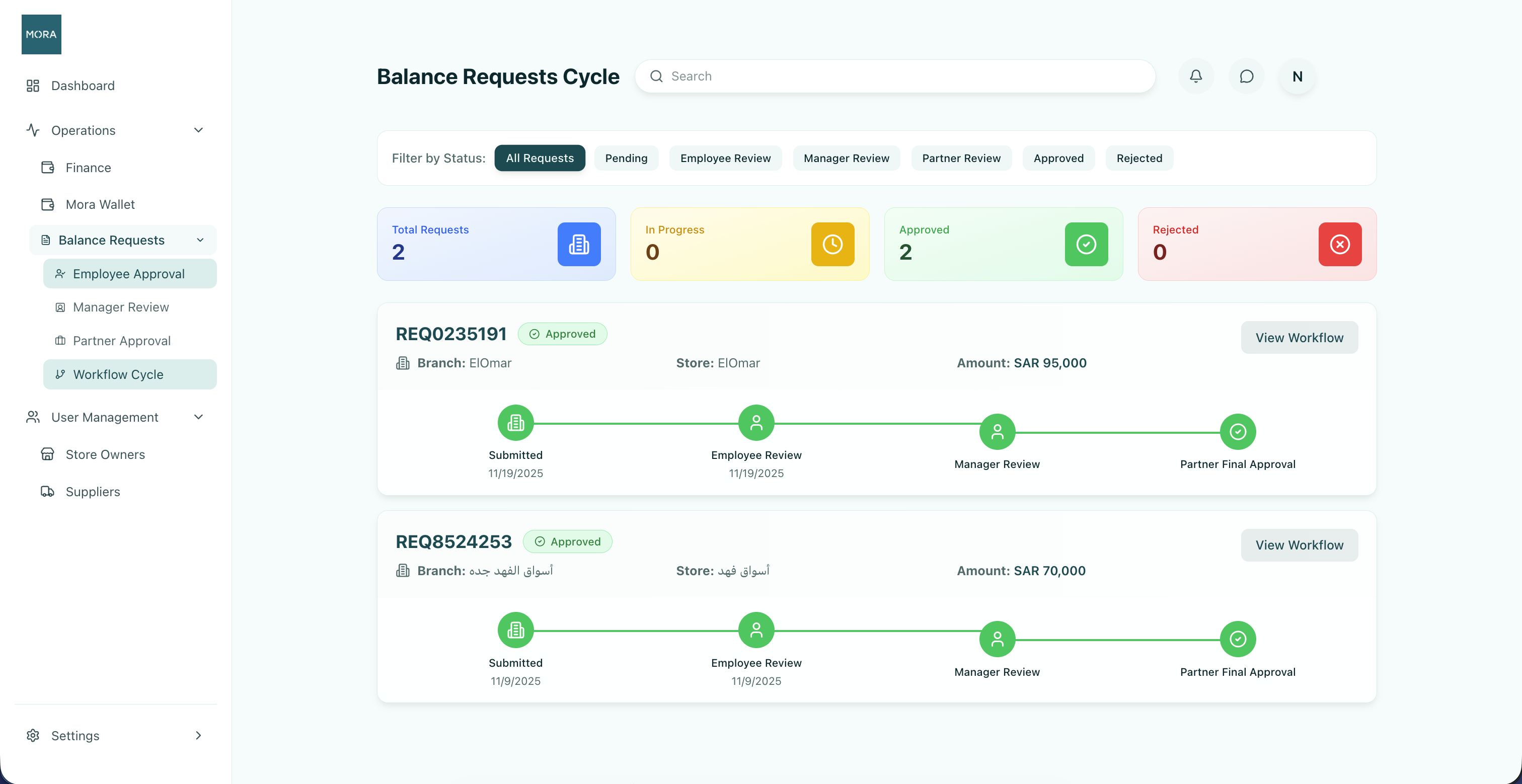Click the blue Total Requests icon
1522x784 pixels.
pos(579,244)
